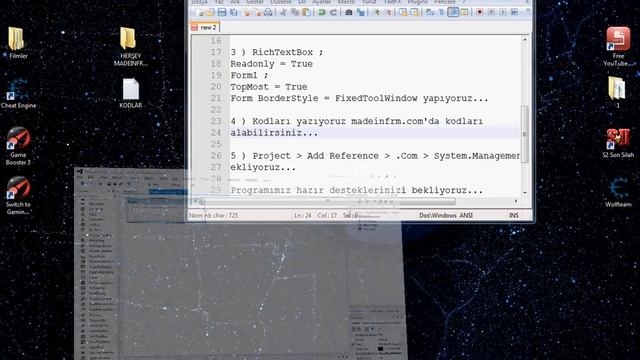Toggle synchronized vertical scrolling icon
The height and width of the screenshot is (360, 640).
point(403,12)
